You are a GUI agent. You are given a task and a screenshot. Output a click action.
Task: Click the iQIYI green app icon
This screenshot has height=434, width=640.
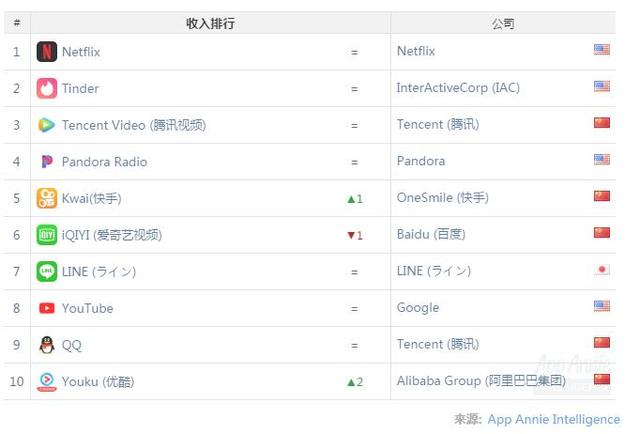pos(47,235)
